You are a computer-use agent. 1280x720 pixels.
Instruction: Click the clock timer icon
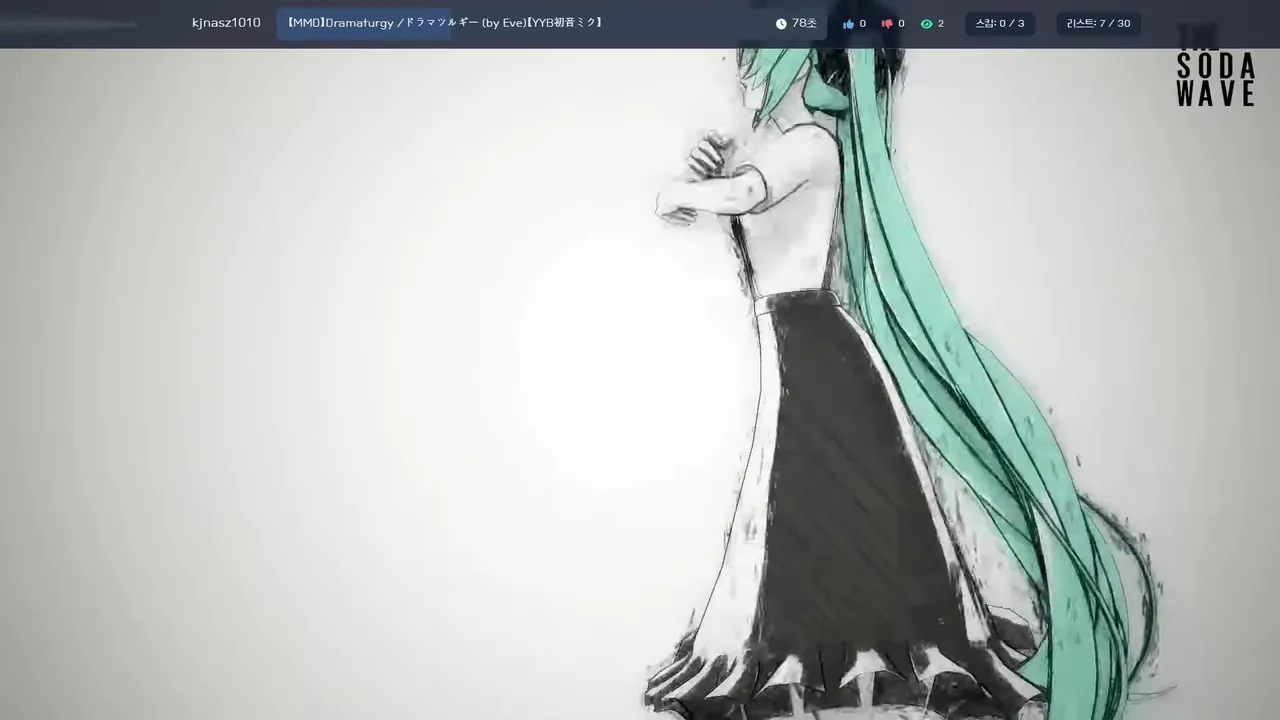click(781, 24)
